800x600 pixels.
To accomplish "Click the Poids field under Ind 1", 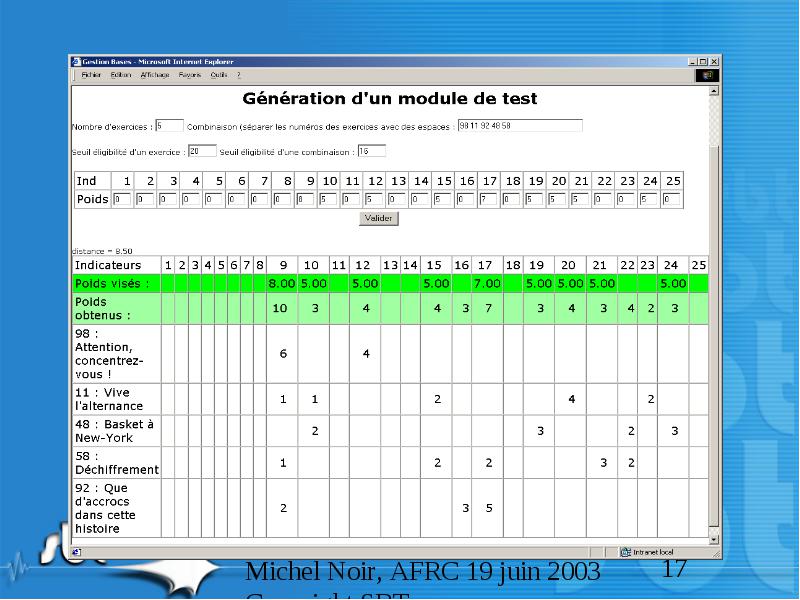I will (x=121, y=199).
